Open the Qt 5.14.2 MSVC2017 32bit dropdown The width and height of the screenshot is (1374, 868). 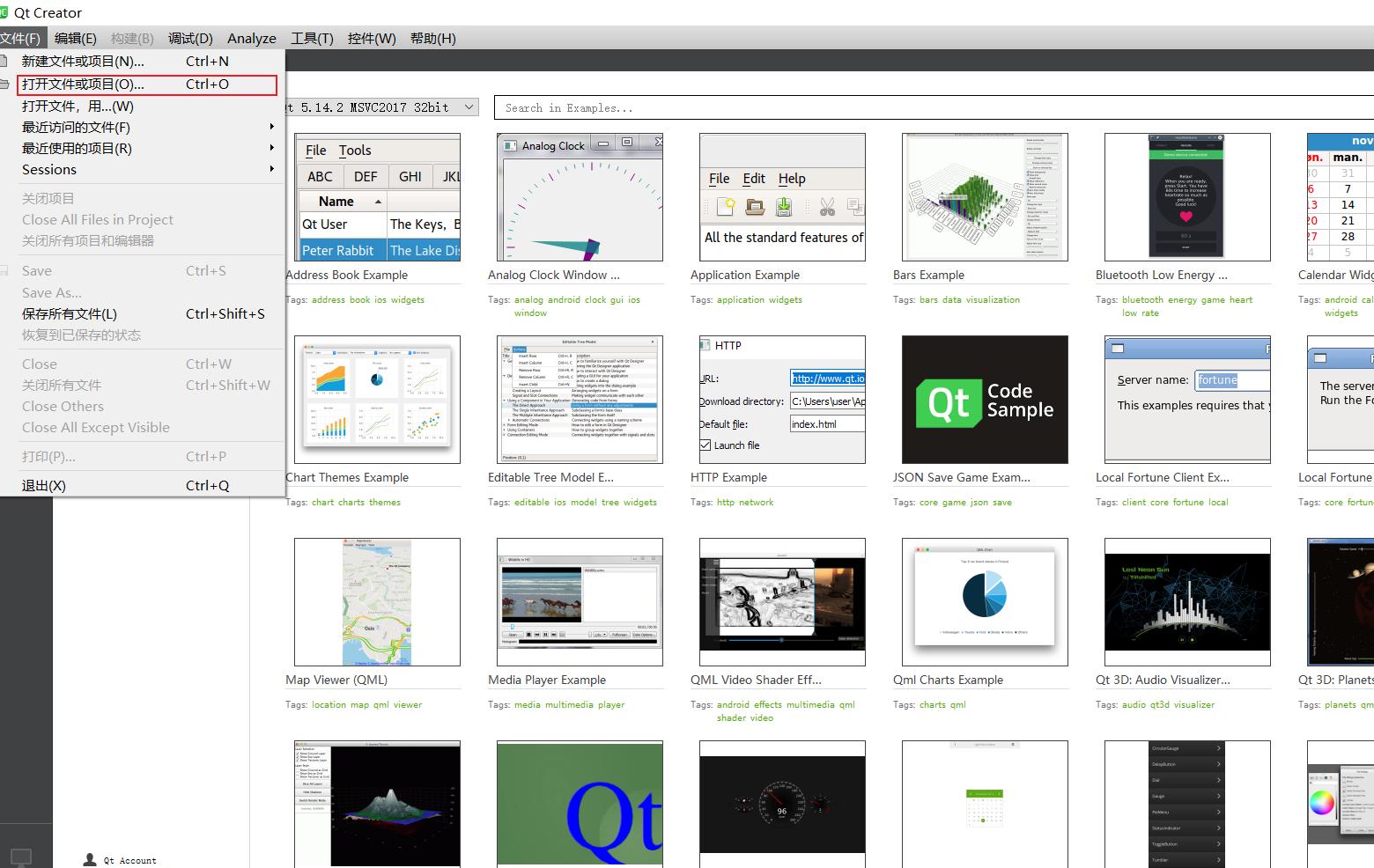381,107
